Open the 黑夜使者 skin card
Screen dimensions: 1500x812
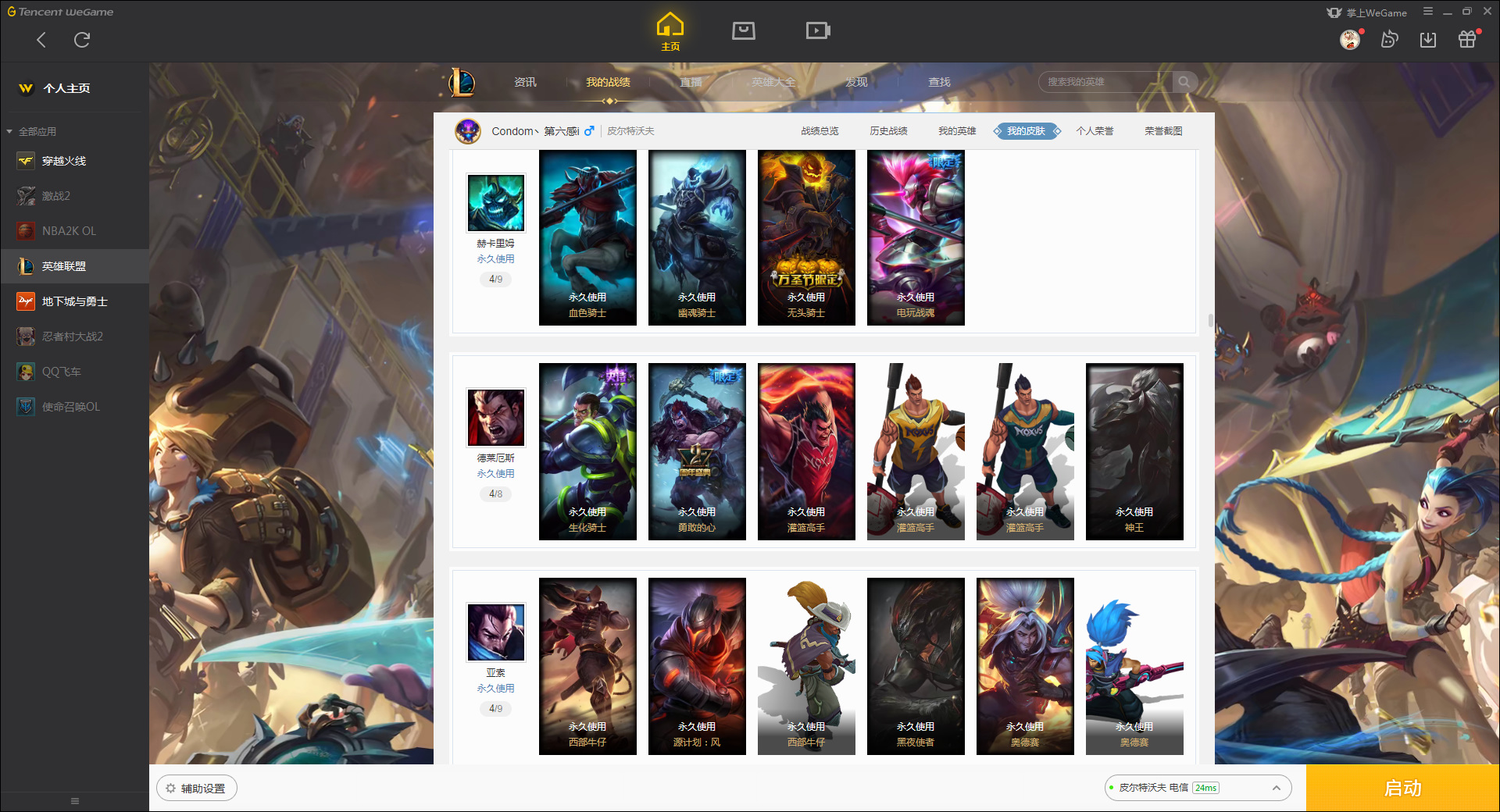coord(916,666)
